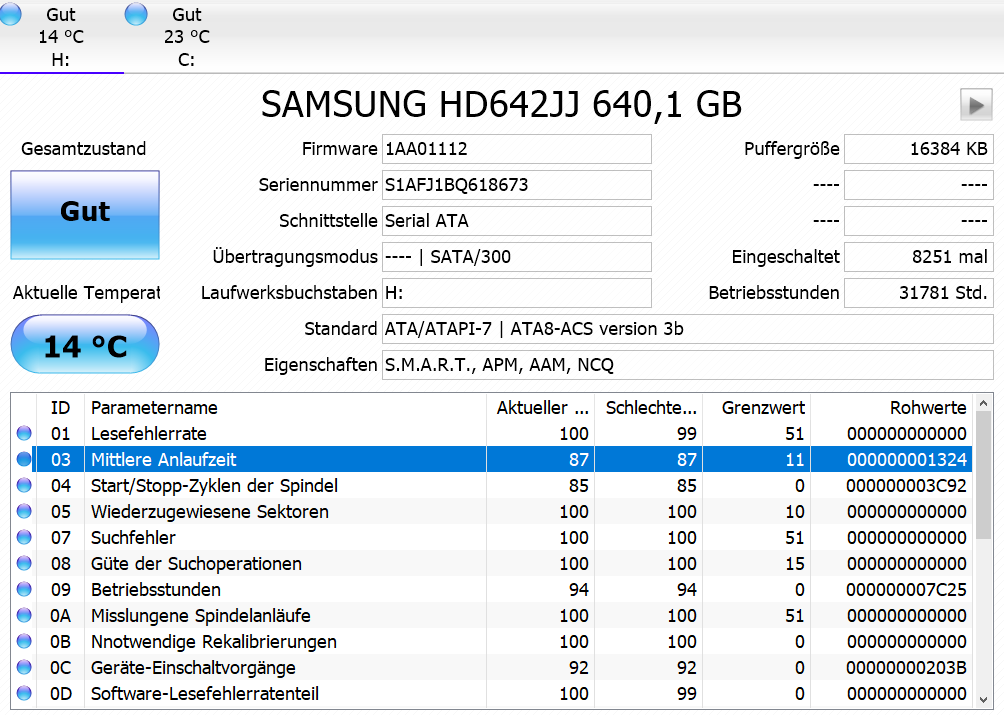The height and width of the screenshot is (715, 1004).
Task: Click the Eigenschaften field S.M.A.R.T., APM
Action: 688,365
